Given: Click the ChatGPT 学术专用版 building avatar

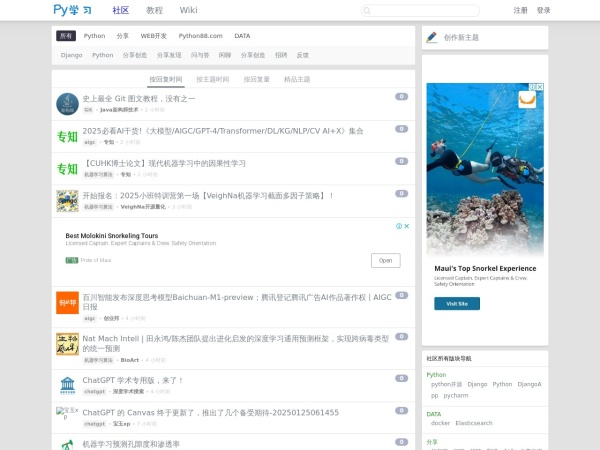Looking at the screenshot, I should tap(67, 385).
